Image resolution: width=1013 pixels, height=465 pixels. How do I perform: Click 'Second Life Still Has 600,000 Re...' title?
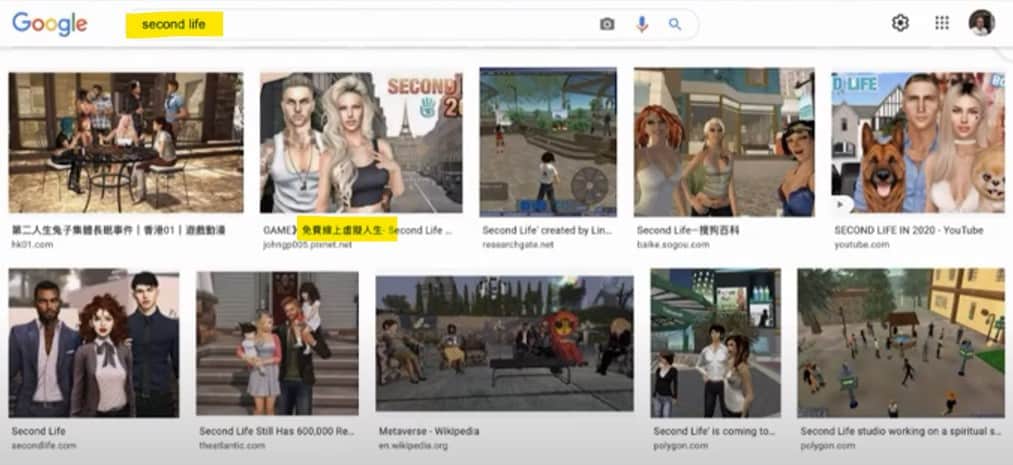(277, 431)
